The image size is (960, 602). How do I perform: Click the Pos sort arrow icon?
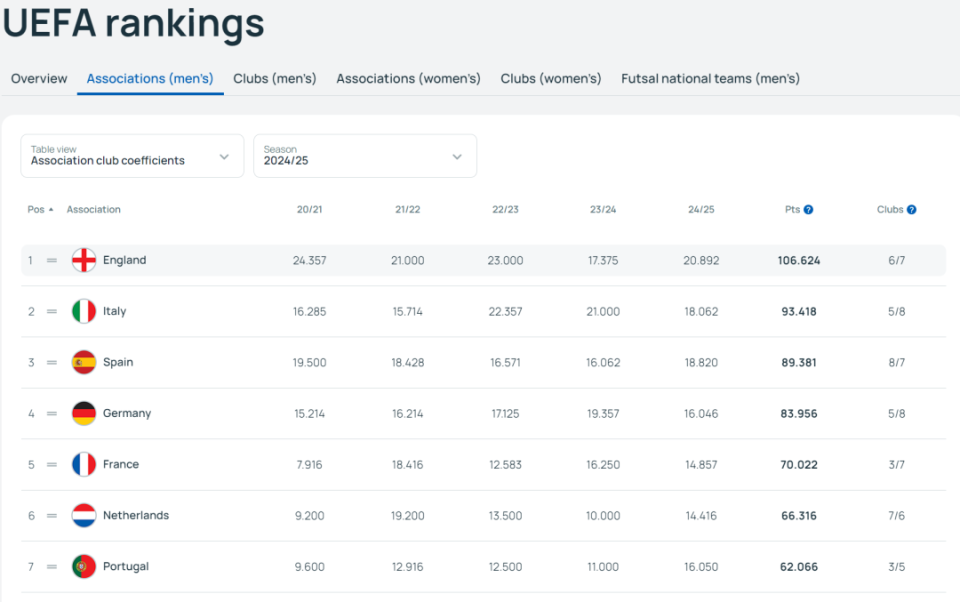pyautogui.click(x=51, y=209)
